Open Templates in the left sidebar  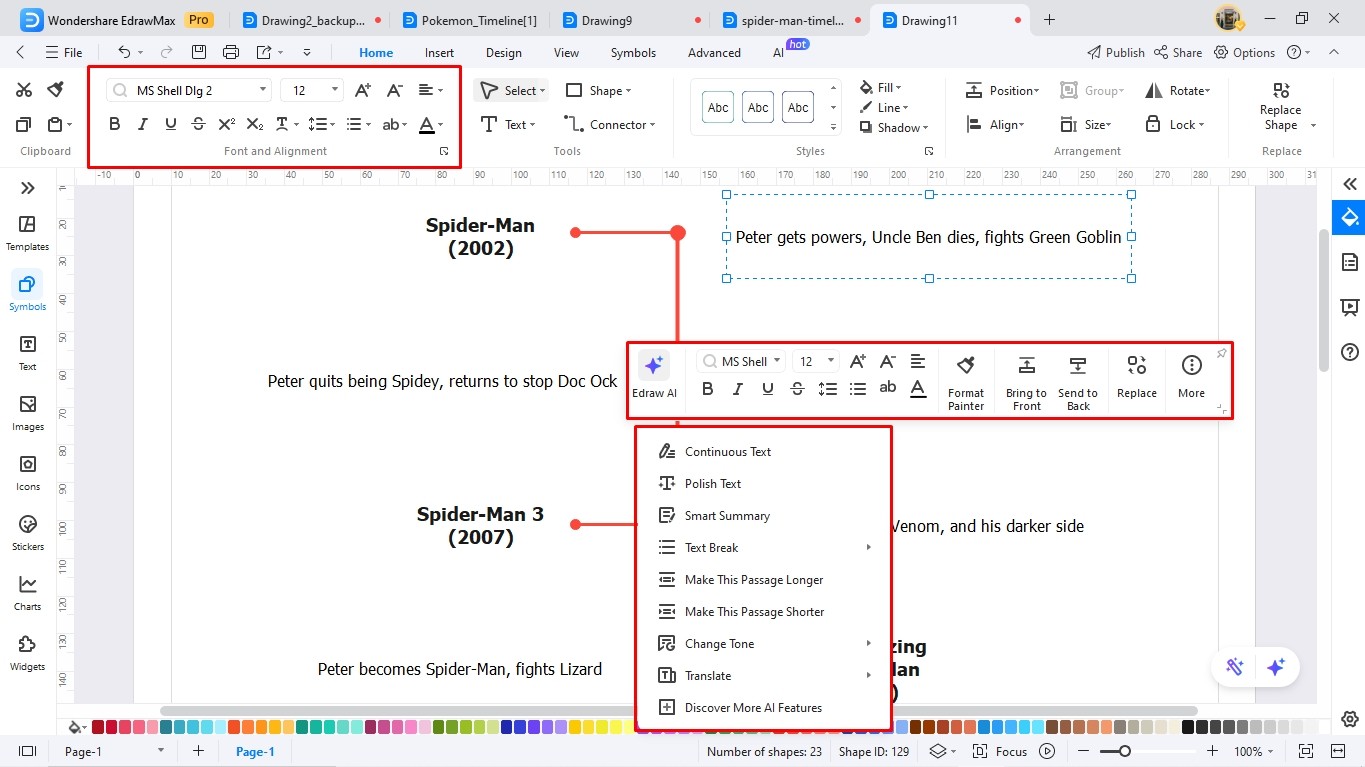27,233
